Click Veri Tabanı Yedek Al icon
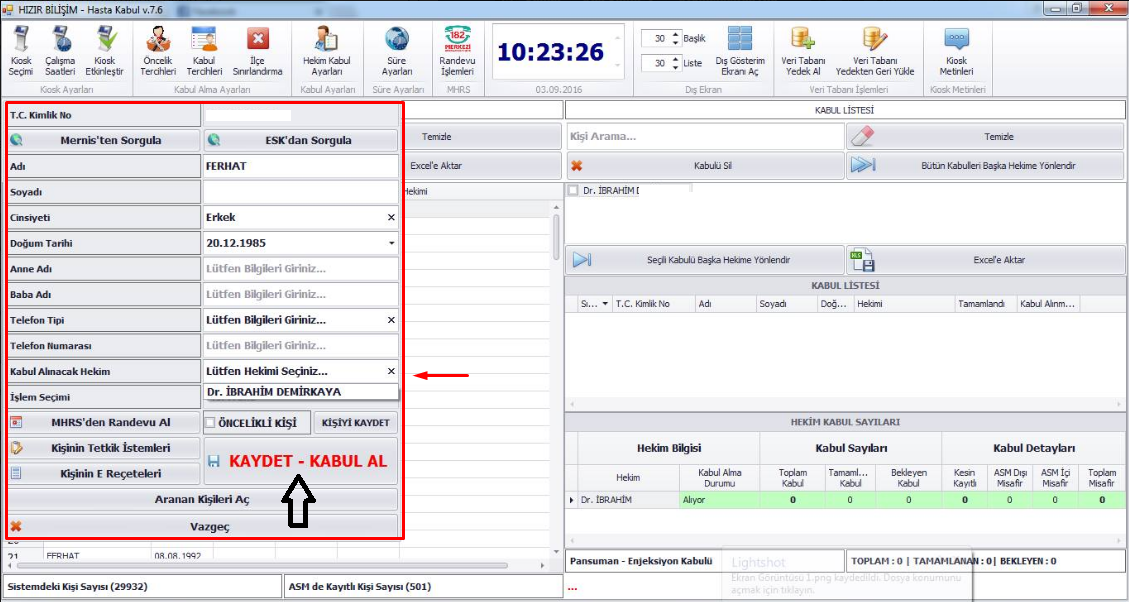1129x602 pixels. coord(803,50)
